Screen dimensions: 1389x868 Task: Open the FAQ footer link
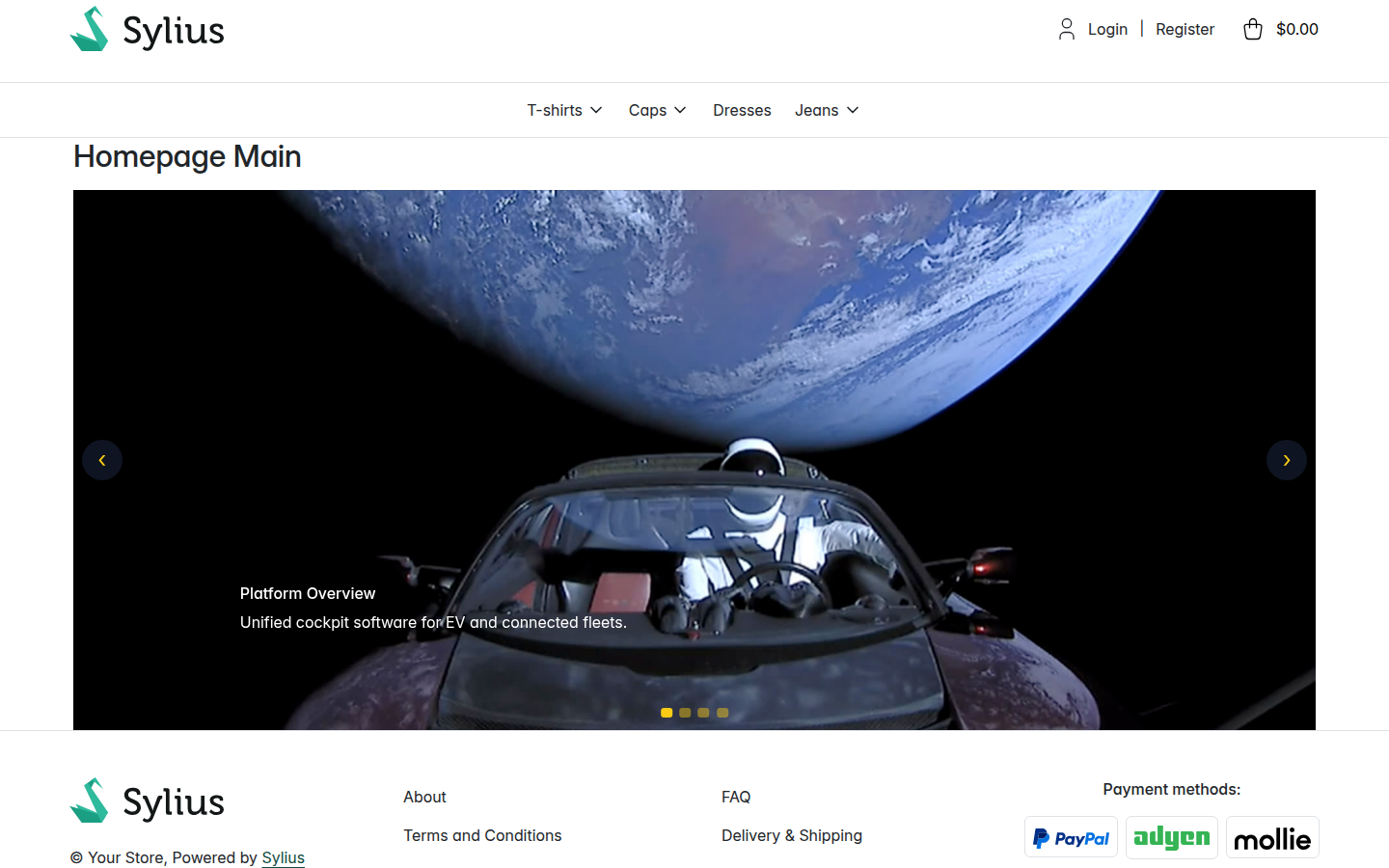point(736,797)
